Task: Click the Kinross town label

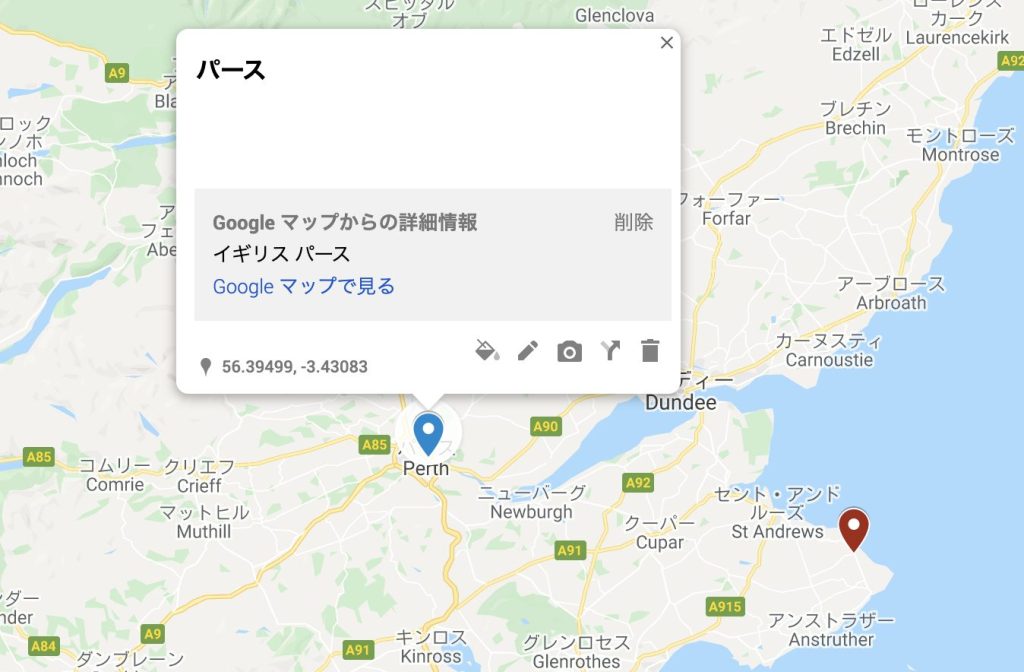Action: pyautogui.click(x=430, y=656)
